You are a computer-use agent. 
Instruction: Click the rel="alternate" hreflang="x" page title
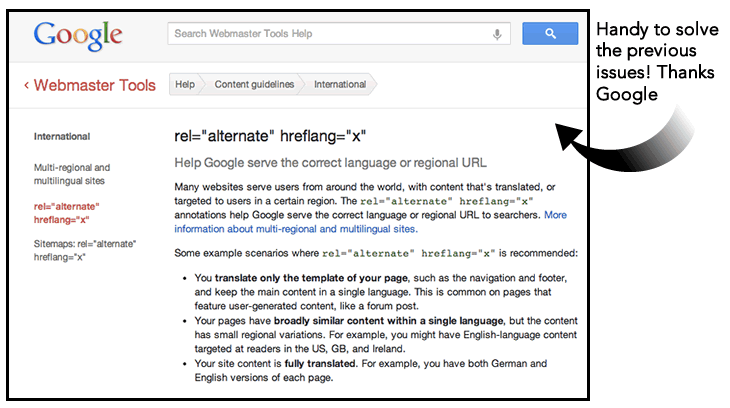[x=270, y=136]
